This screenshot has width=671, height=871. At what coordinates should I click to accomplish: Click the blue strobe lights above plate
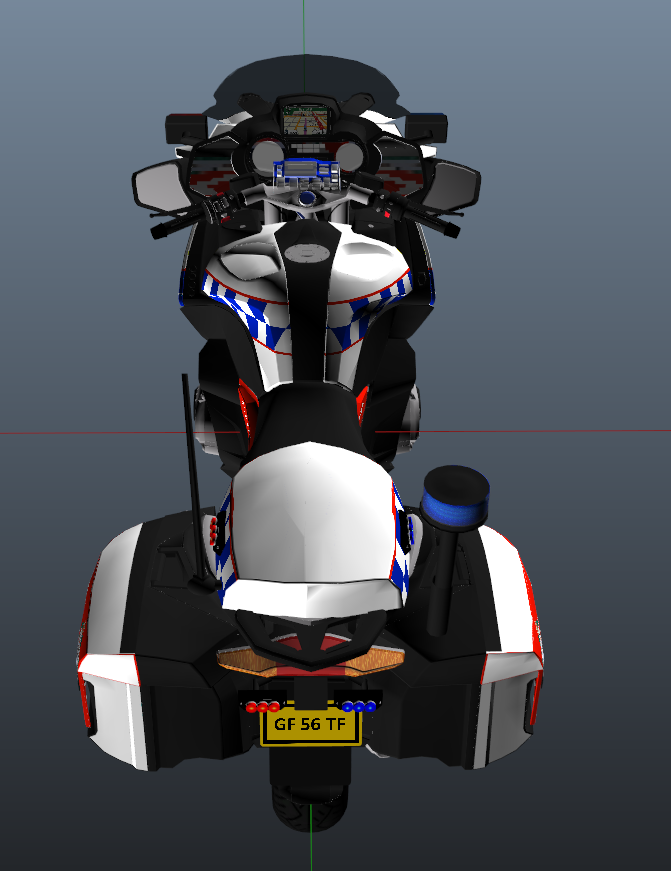pos(358,707)
